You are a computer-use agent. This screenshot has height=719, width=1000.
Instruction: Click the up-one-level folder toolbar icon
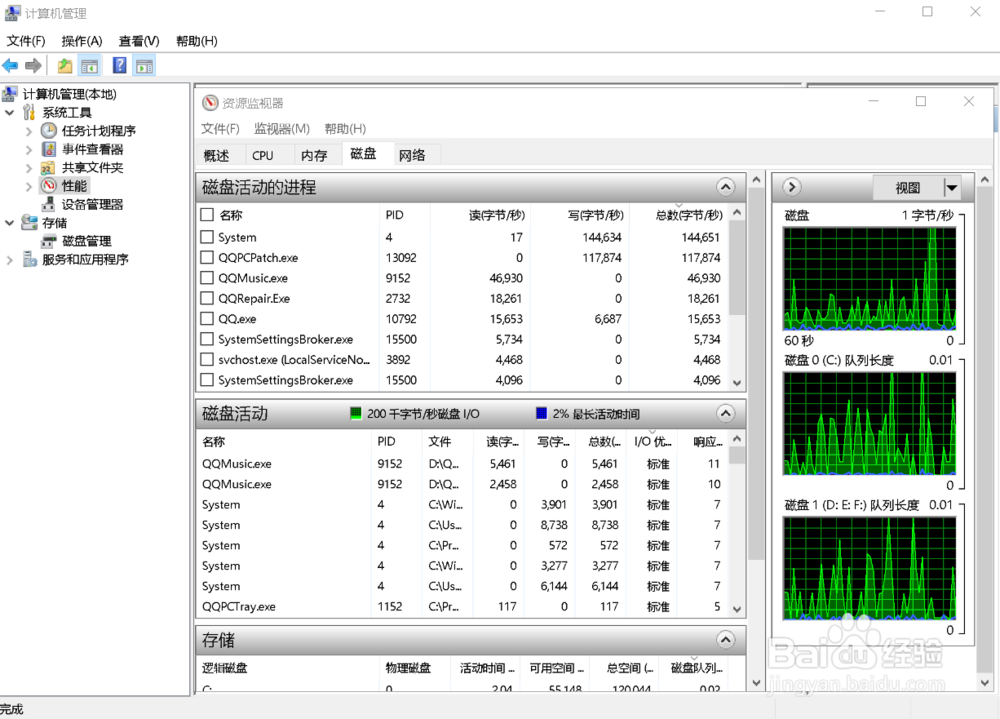(64, 65)
